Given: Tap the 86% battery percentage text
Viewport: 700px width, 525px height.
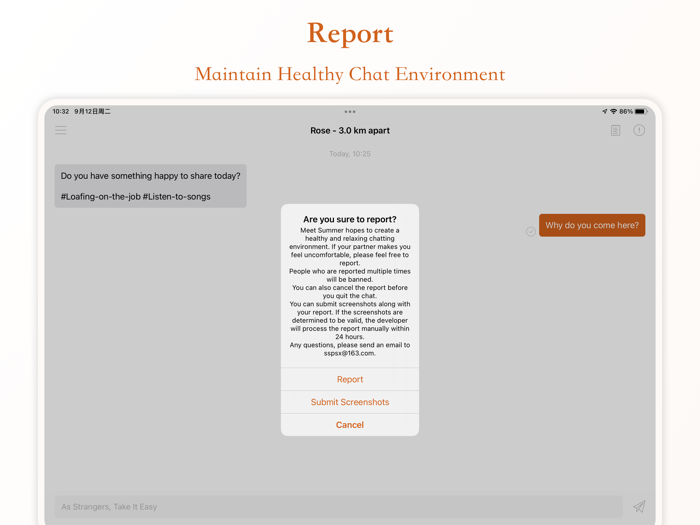Looking at the screenshot, I should [x=626, y=111].
